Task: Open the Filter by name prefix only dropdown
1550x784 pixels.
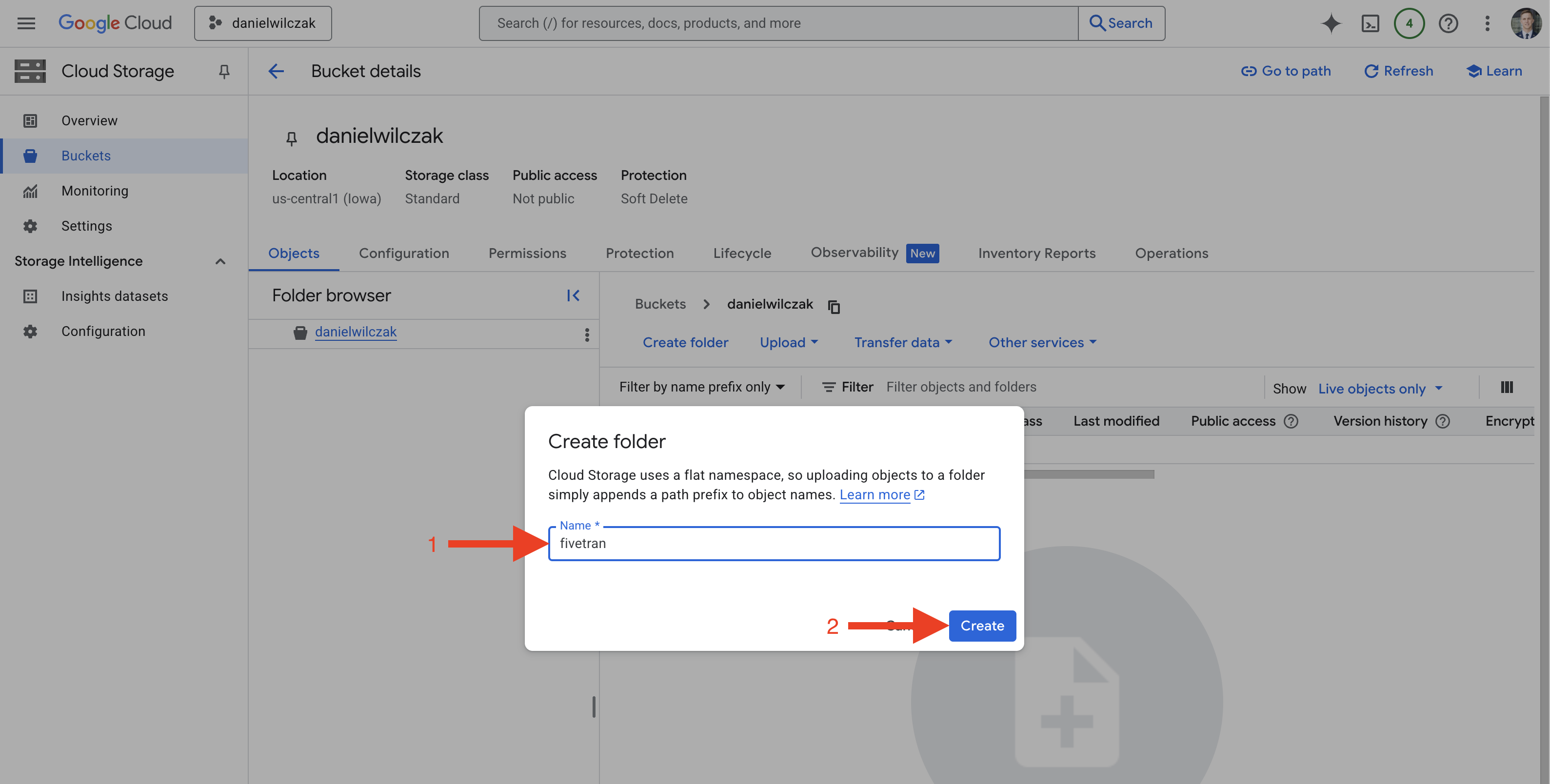Action: (x=702, y=388)
